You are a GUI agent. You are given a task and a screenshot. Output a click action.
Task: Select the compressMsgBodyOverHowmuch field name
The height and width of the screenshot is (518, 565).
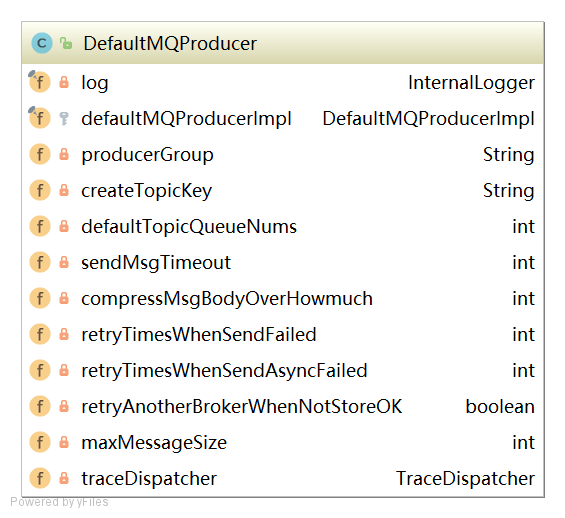[x=227, y=299]
